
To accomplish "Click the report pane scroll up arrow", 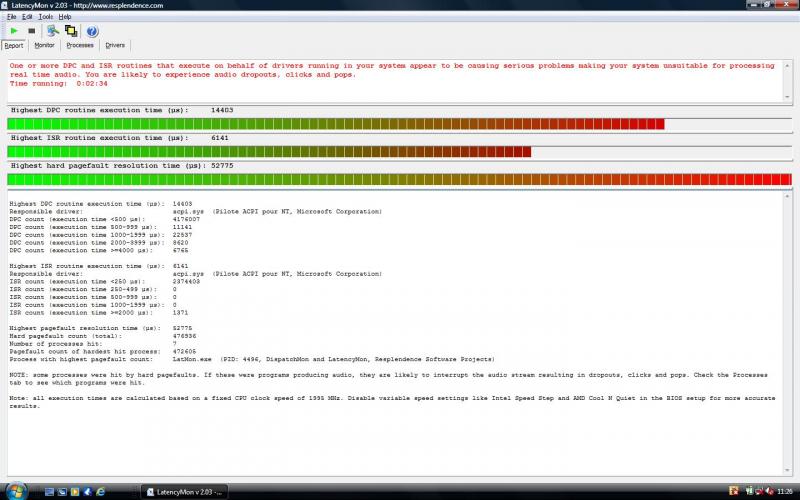I will pyautogui.click(x=787, y=196).
